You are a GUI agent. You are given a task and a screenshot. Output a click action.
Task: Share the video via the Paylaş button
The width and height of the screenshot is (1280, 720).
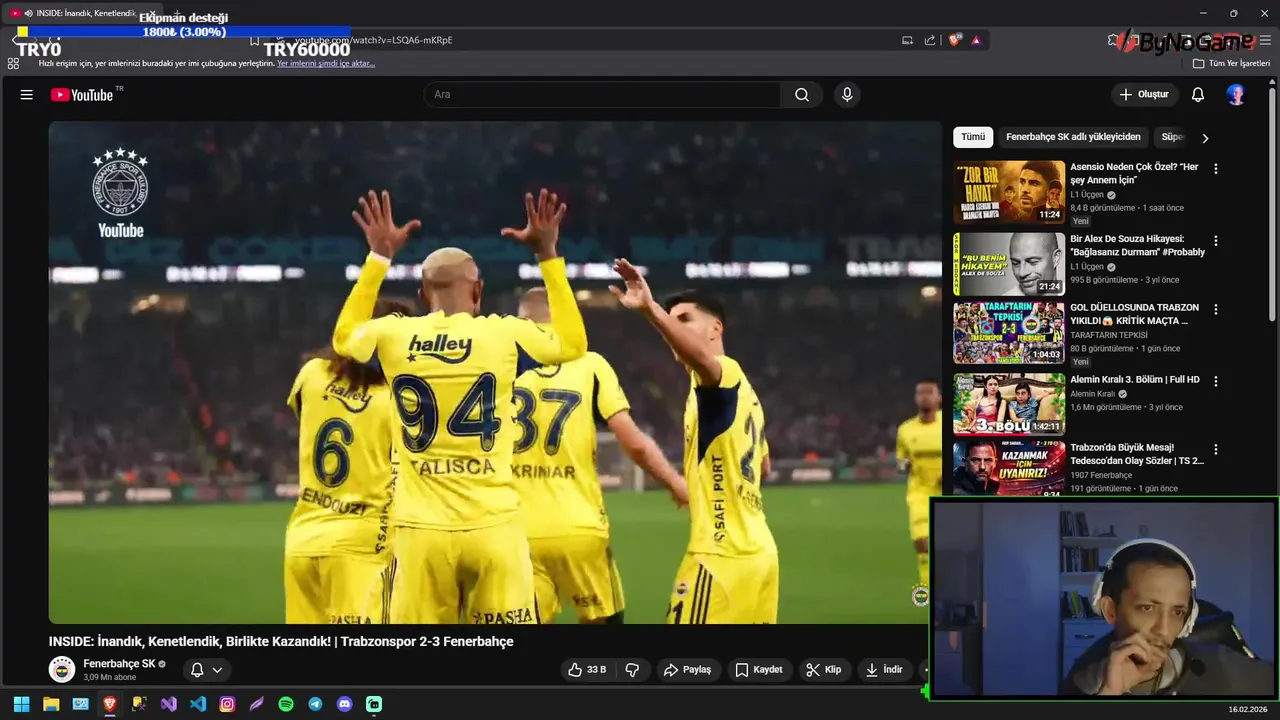point(688,670)
